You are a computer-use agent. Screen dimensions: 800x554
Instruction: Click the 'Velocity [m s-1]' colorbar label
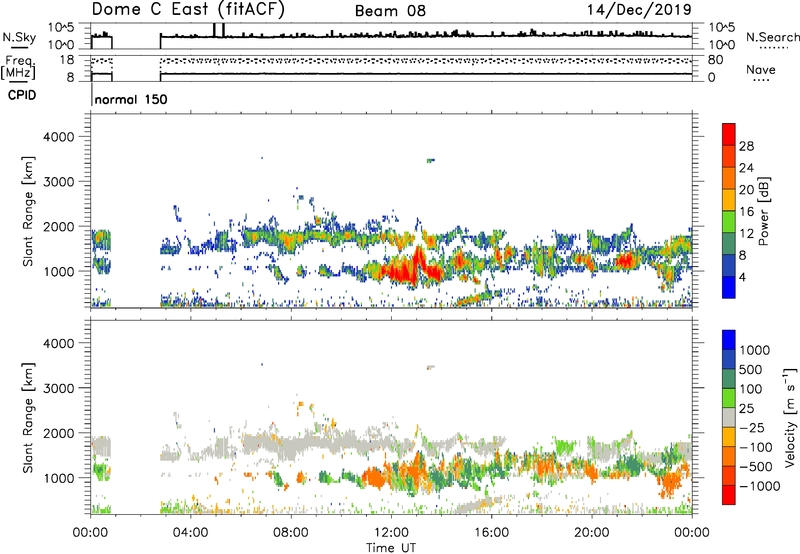(790, 417)
